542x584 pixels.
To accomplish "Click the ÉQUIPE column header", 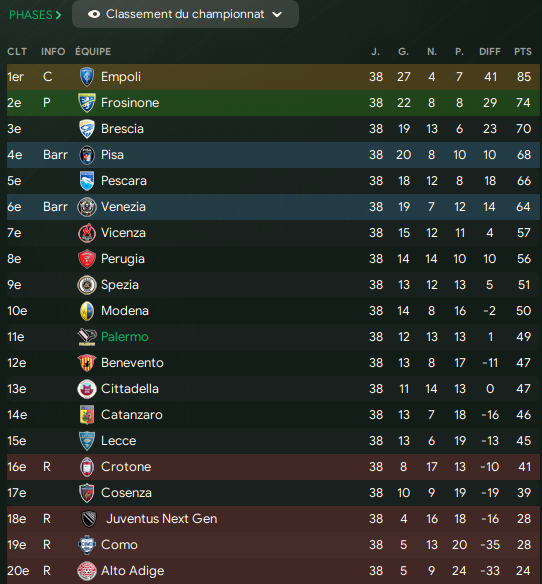I will tap(93, 51).
